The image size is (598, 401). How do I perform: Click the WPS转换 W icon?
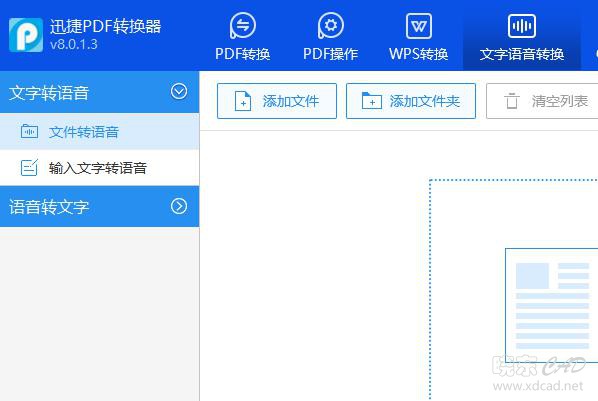coord(419,26)
